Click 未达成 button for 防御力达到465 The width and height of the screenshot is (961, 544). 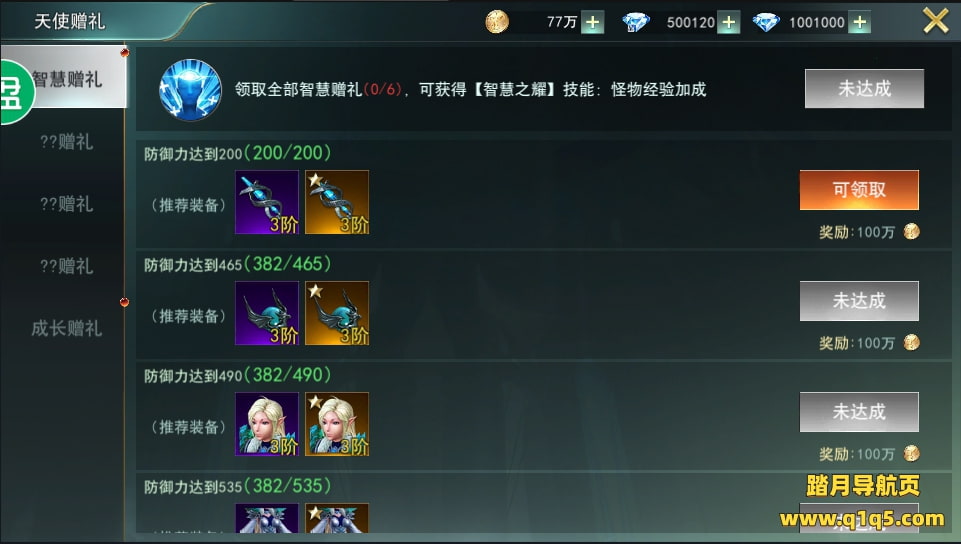click(x=859, y=301)
